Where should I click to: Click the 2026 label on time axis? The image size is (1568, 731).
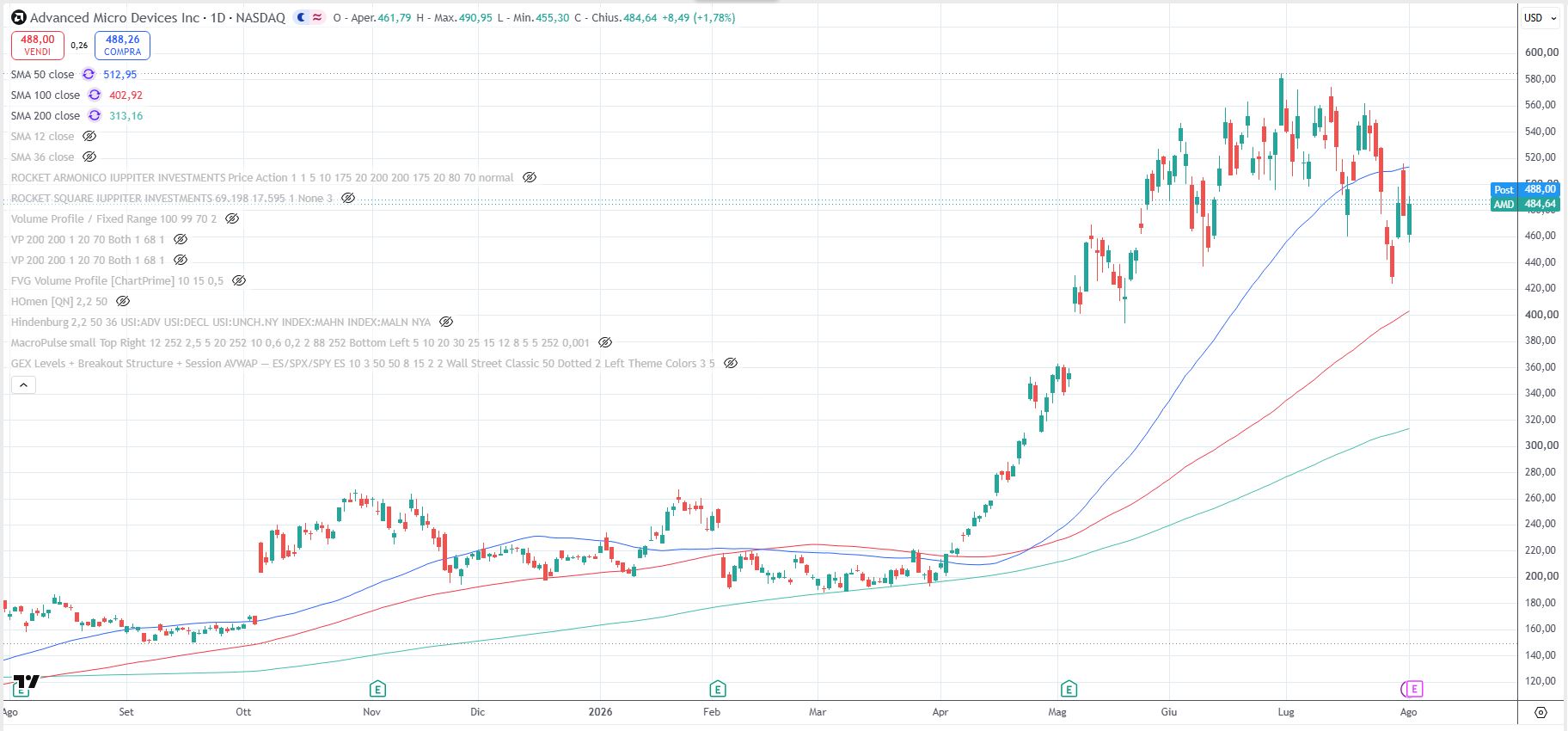coord(600,712)
